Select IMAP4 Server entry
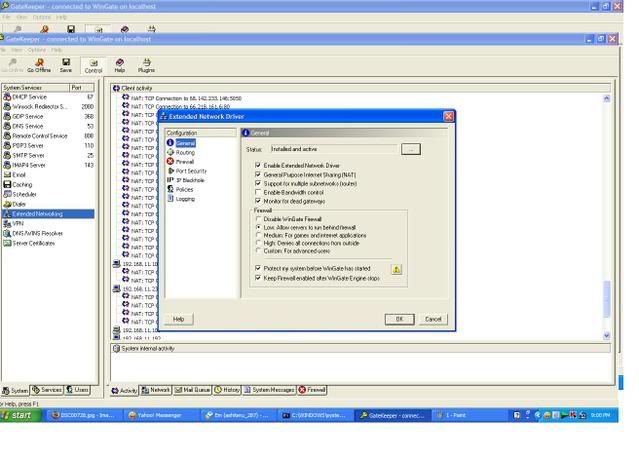639x460 pixels. pyautogui.click(x=48, y=165)
